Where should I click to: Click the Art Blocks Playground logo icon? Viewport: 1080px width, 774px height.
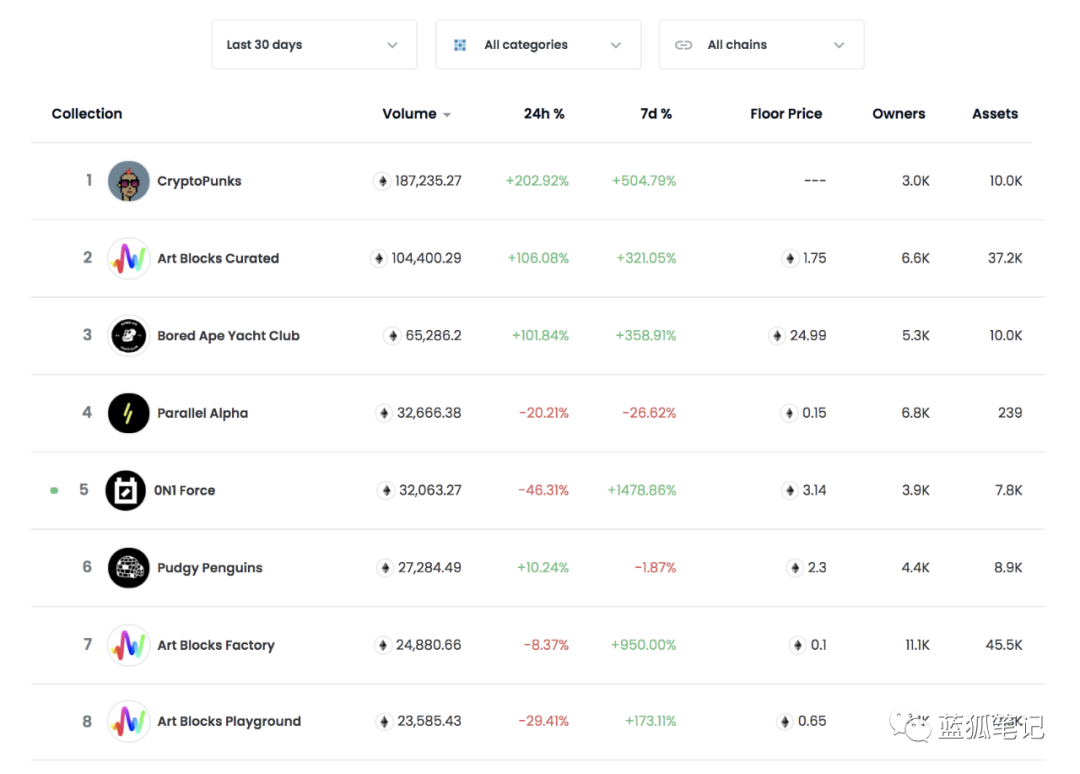point(129,721)
